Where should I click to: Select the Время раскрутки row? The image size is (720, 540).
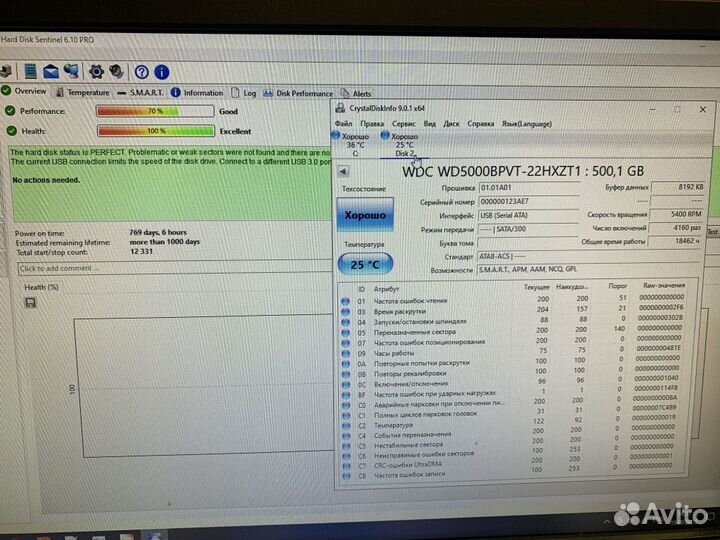click(x=513, y=310)
